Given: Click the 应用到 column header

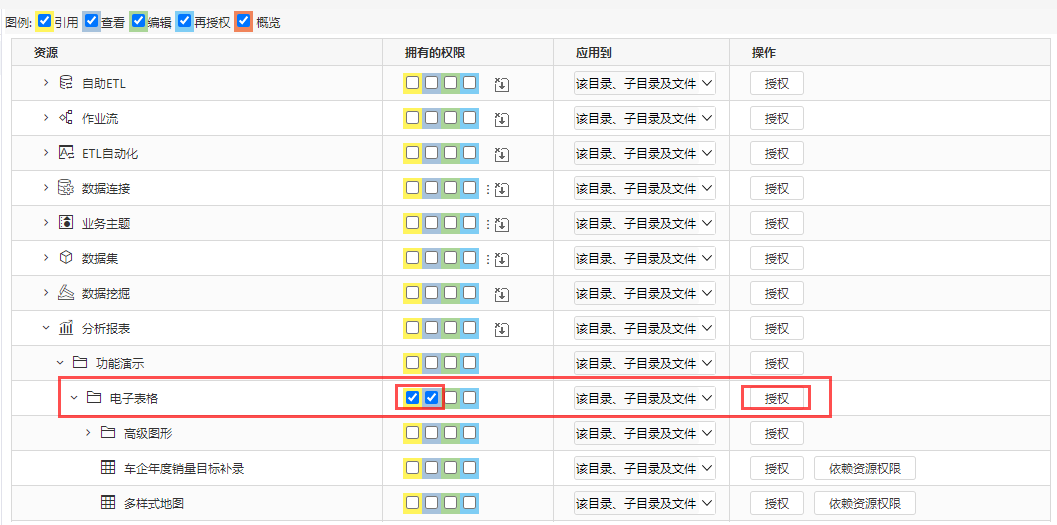Looking at the screenshot, I should [593, 53].
